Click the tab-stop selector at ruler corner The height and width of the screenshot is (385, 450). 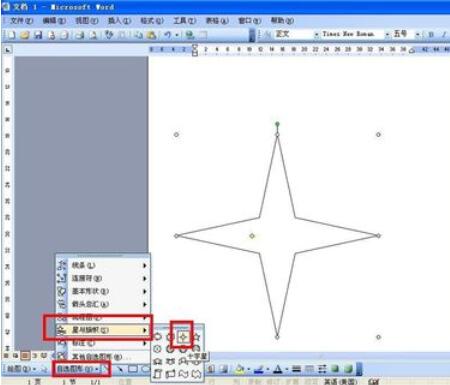pyautogui.click(x=8, y=50)
